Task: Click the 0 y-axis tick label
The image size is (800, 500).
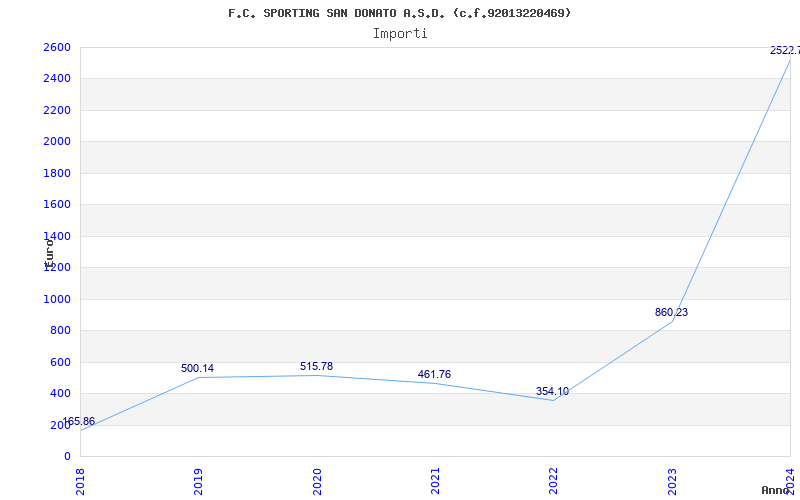Action: pos(67,457)
